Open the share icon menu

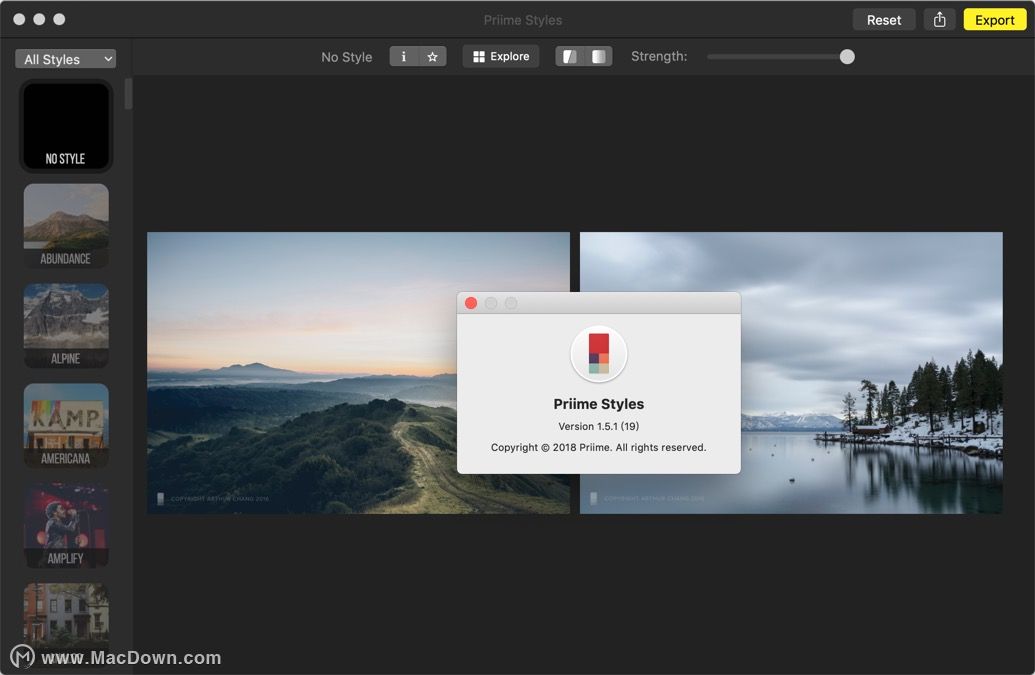[x=939, y=20]
